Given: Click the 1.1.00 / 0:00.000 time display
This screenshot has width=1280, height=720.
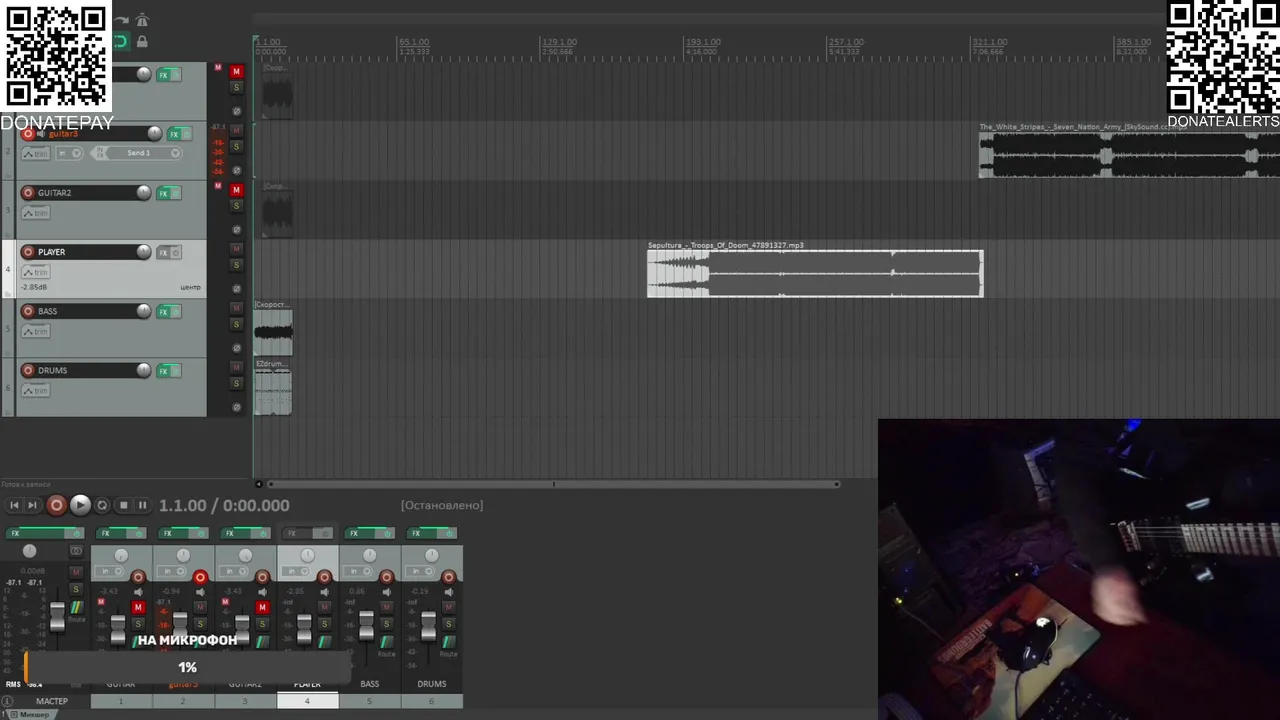Looking at the screenshot, I should tap(224, 506).
